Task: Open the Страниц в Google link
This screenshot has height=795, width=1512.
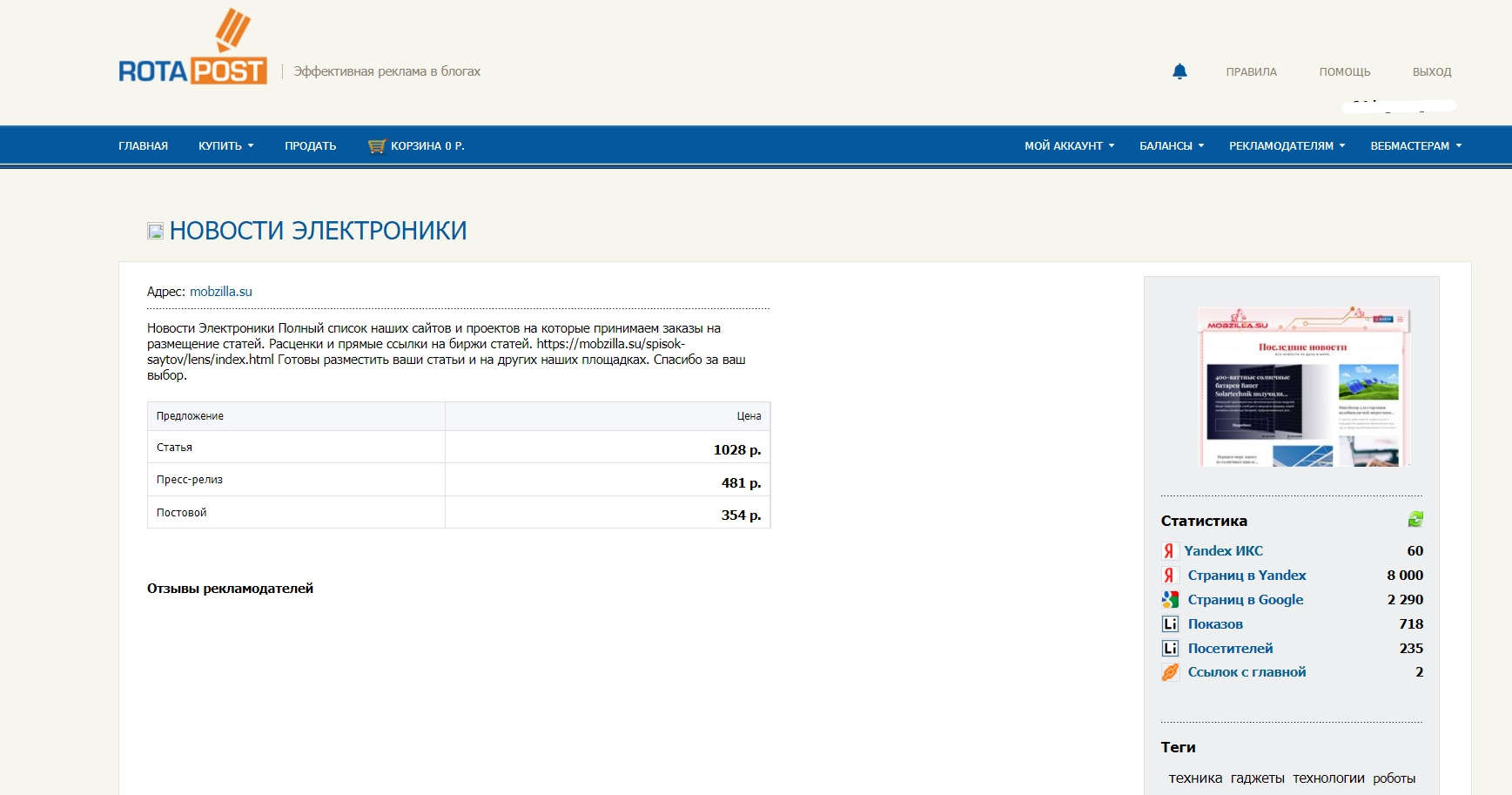Action: click(1245, 600)
